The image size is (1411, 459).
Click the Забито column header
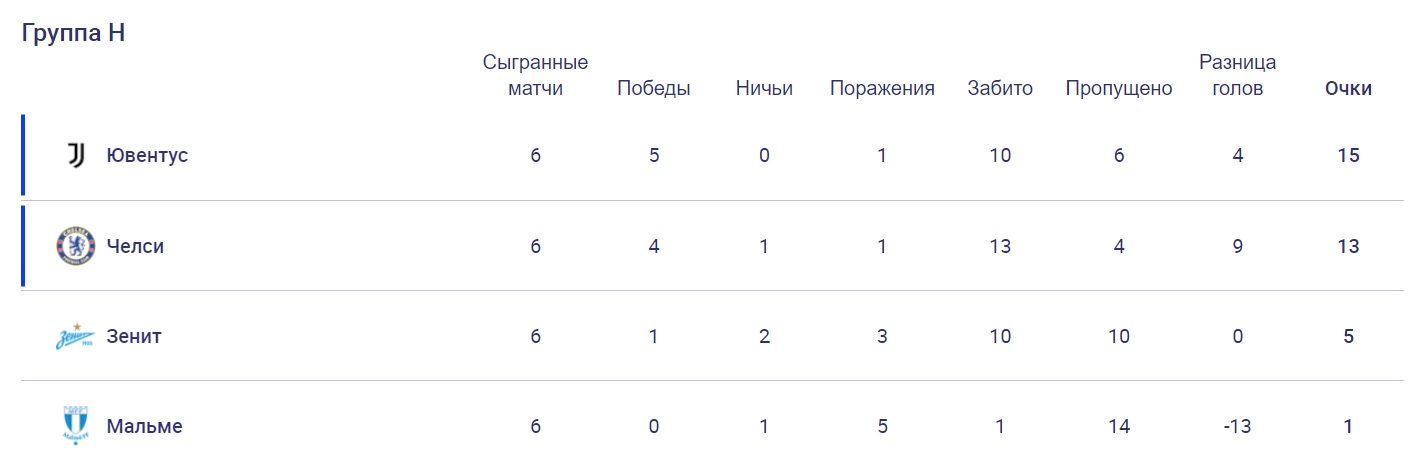1000,89
